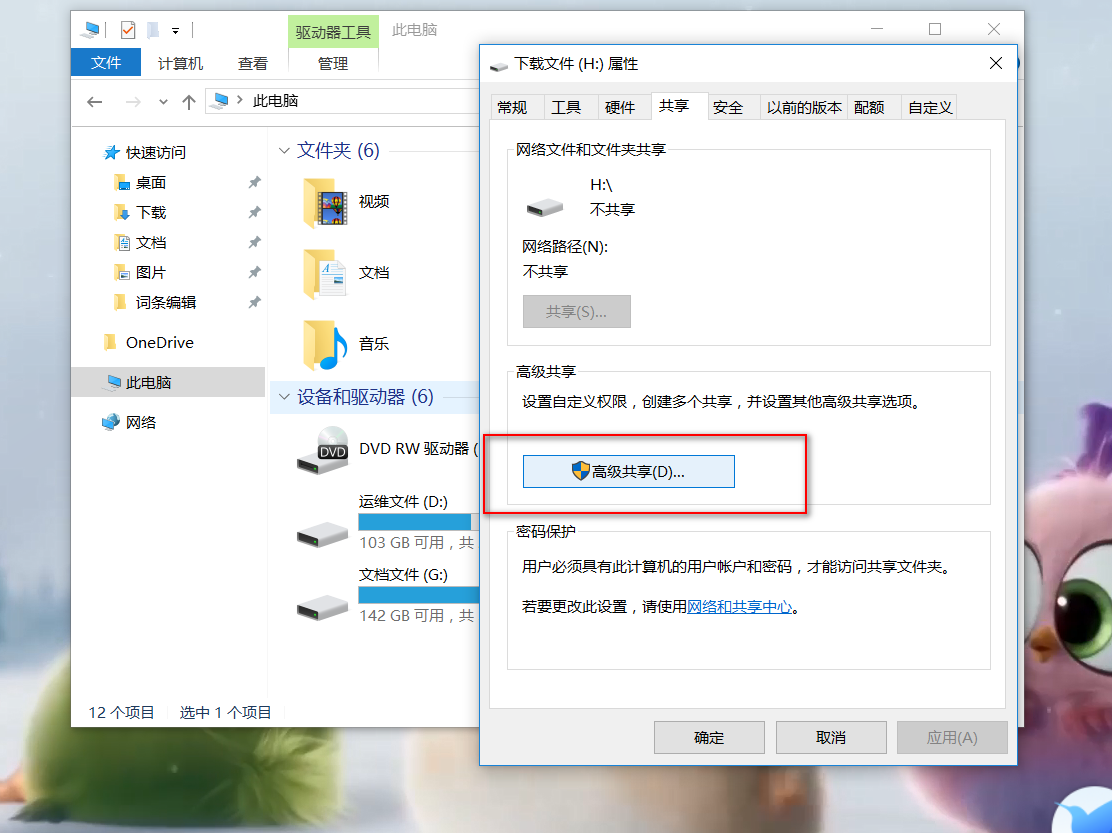Unpin 桌面 using its pin icon
The height and width of the screenshot is (833, 1112).
[x=254, y=183]
